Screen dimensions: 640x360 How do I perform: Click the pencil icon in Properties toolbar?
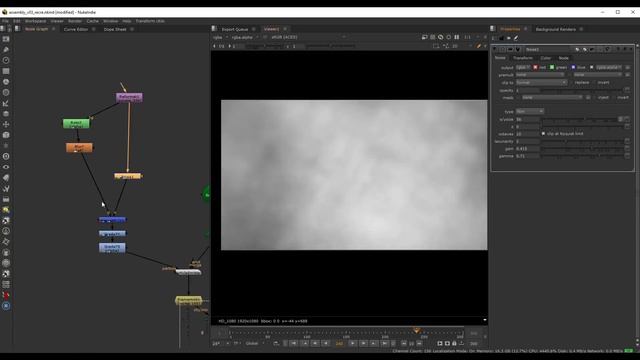pos(516,38)
